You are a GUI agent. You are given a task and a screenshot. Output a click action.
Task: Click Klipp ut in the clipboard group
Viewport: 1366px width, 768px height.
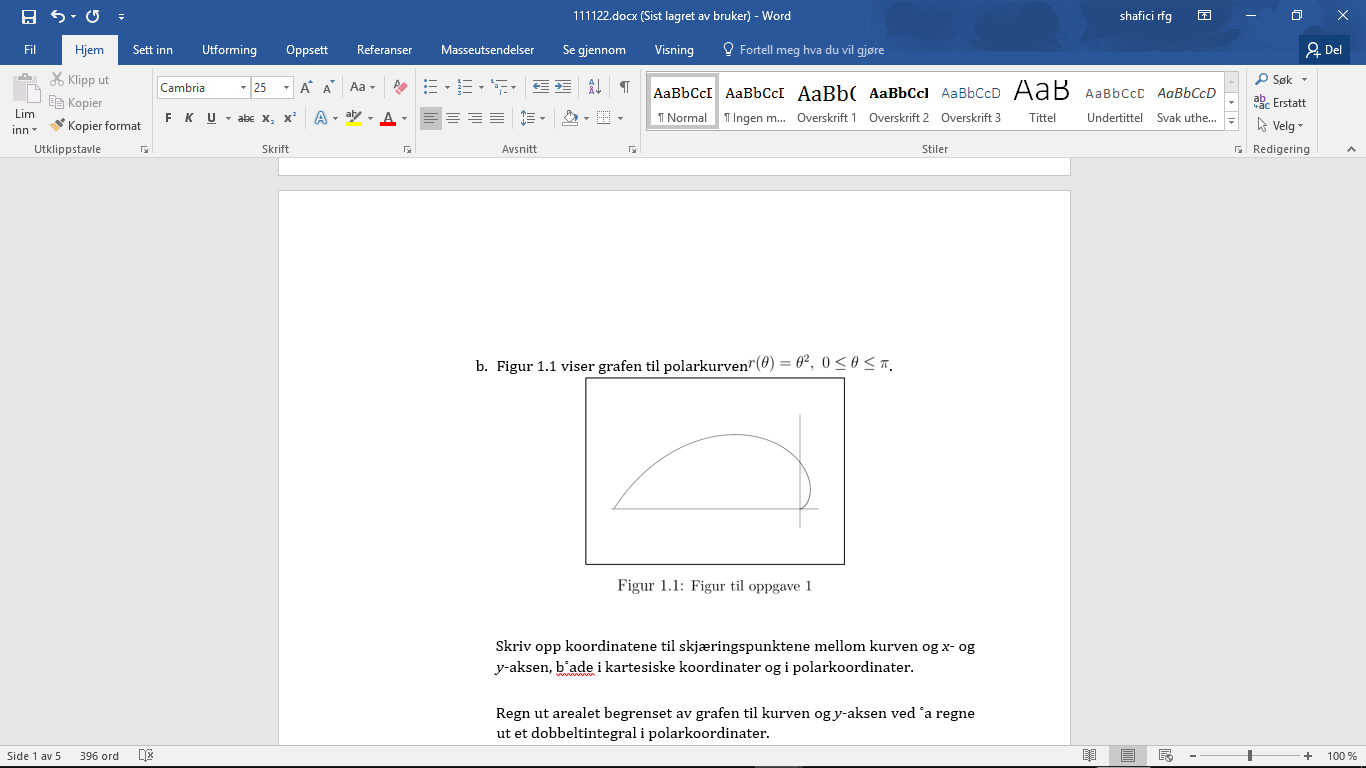click(79, 80)
